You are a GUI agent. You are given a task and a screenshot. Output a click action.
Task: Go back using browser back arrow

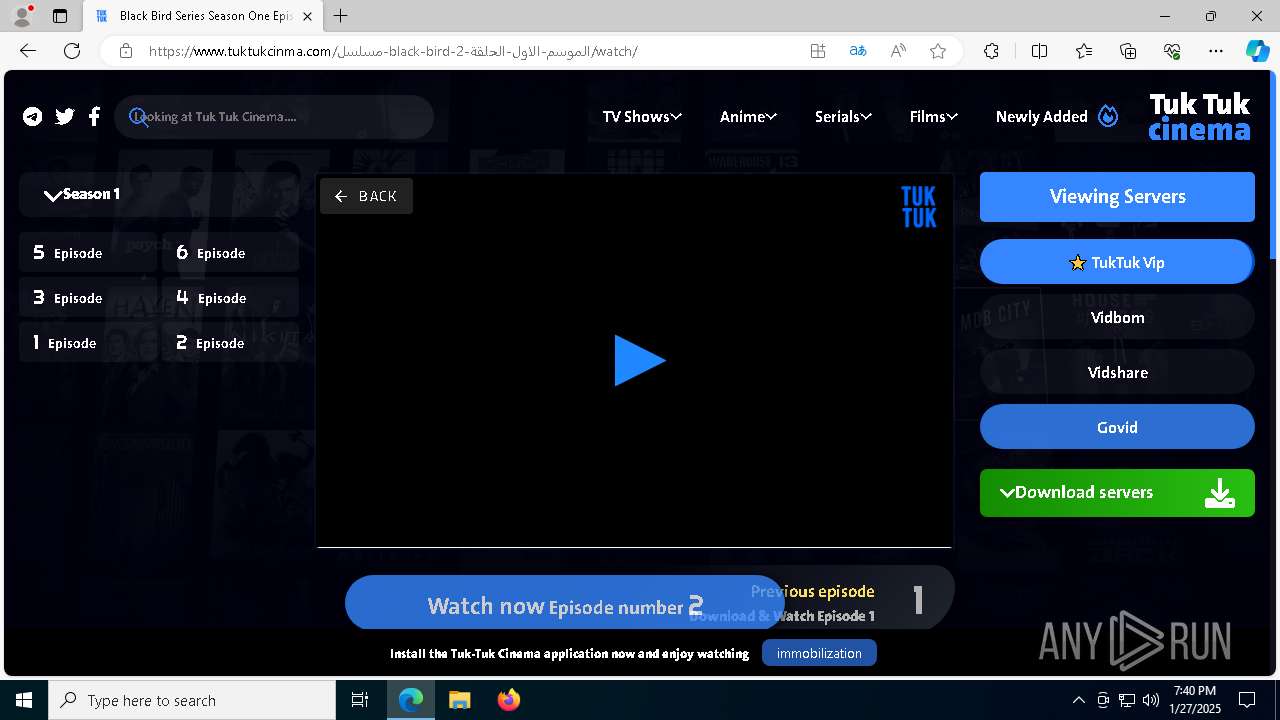click(28, 51)
